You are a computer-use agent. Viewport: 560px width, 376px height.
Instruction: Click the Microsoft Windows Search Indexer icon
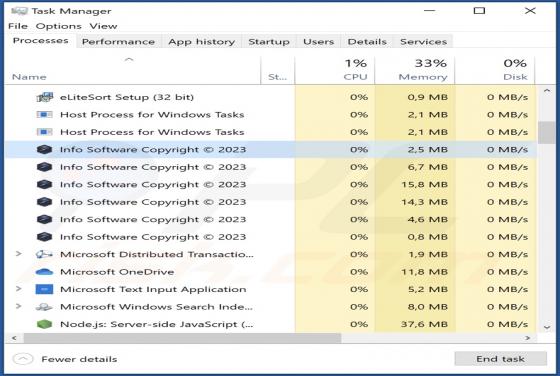pos(45,307)
